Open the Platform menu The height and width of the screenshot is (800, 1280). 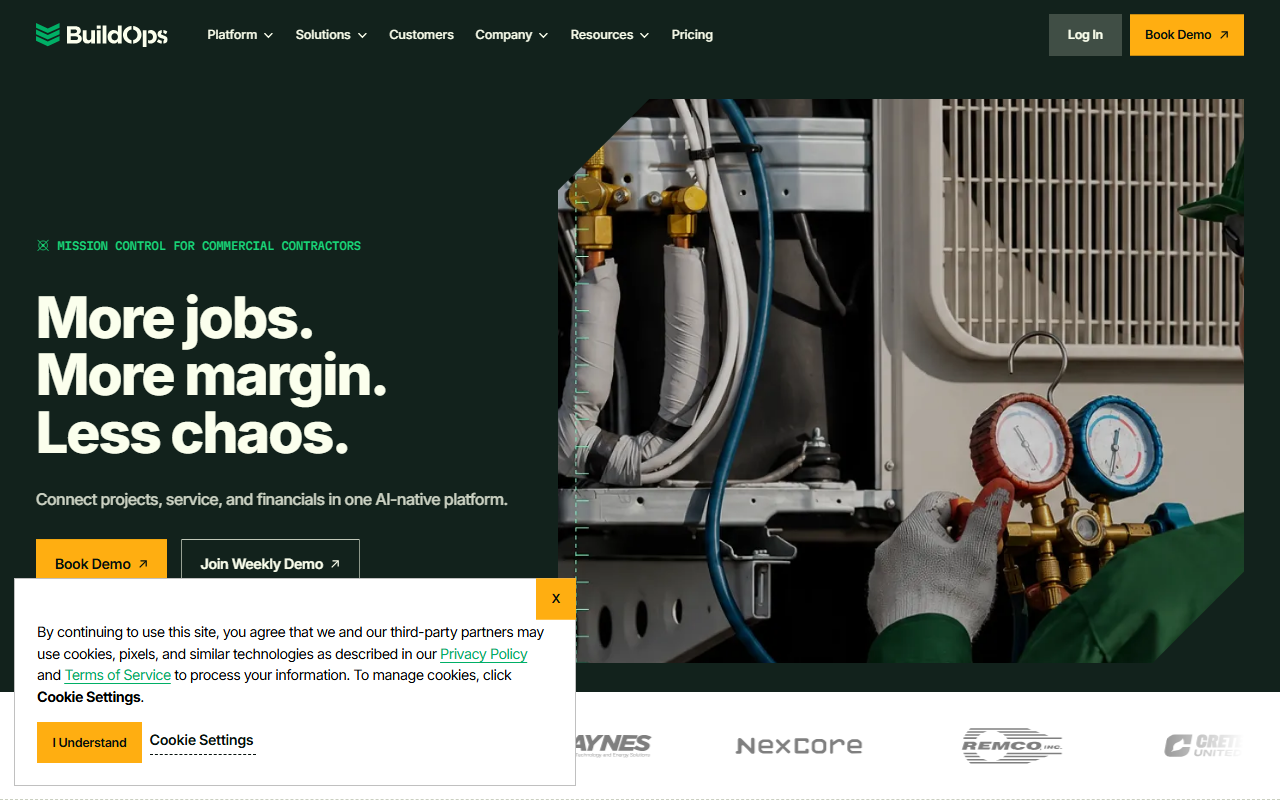click(x=240, y=35)
